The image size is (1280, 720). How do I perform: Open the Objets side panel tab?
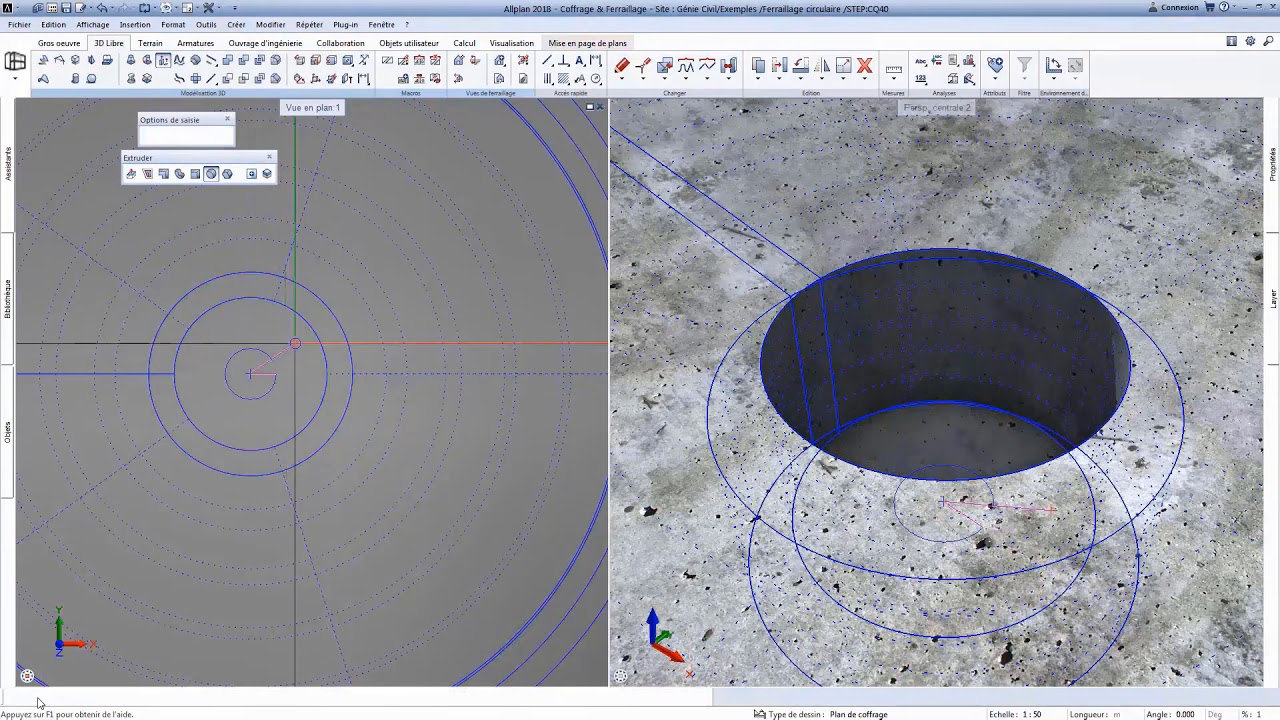(x=8, y=433)
